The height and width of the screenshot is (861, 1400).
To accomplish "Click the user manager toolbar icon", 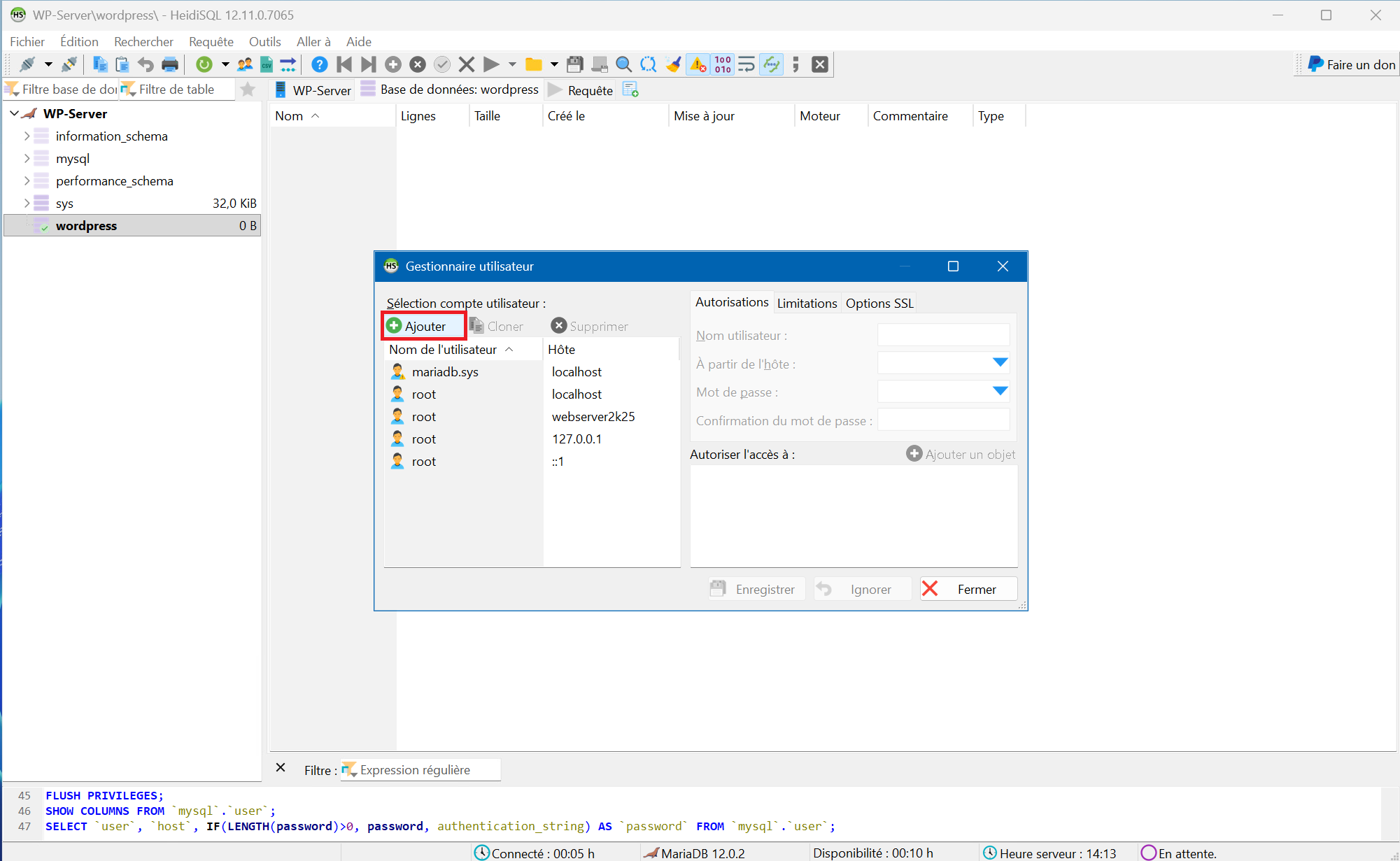I will pos(245,65).
